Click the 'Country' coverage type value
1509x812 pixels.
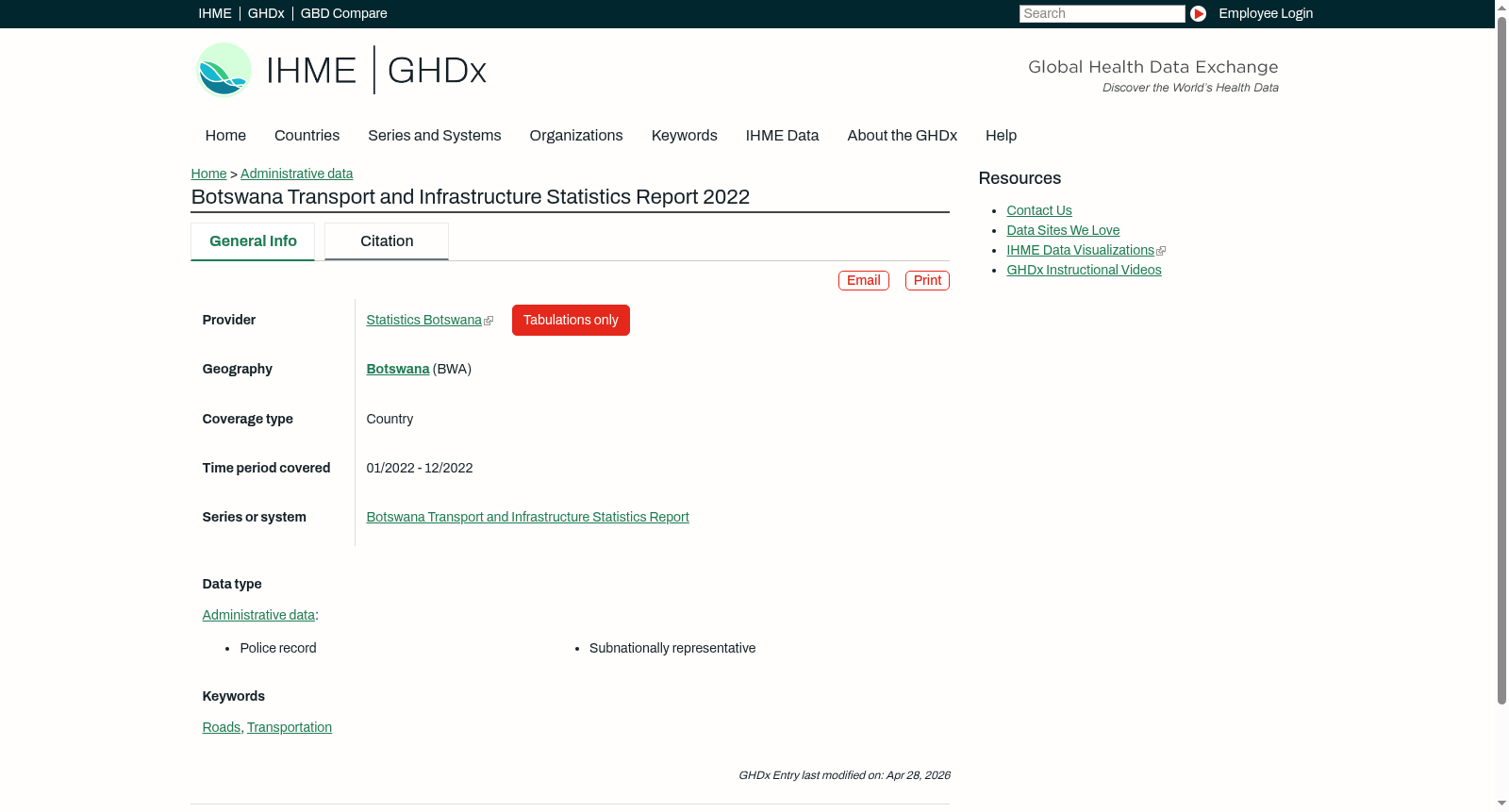click(390, 419)
